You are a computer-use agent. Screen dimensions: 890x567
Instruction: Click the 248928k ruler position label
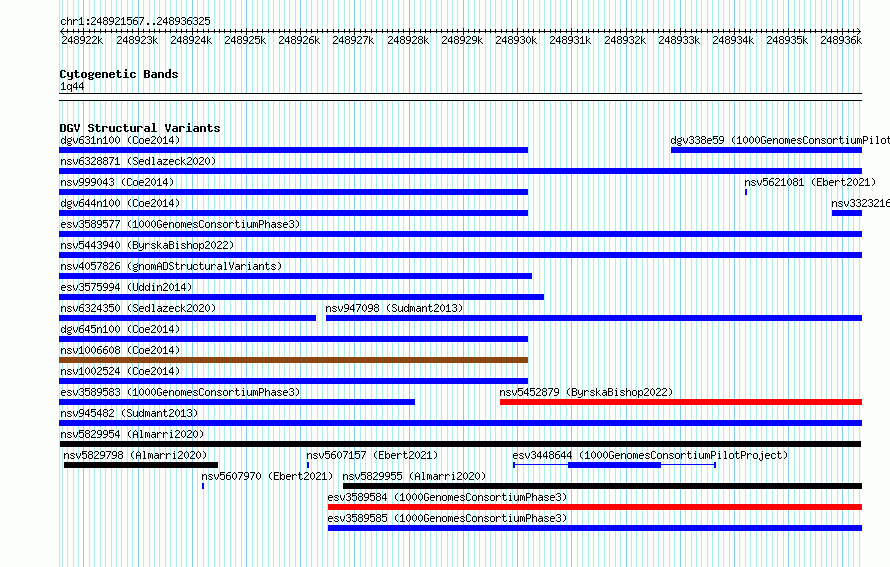point(408,40)
